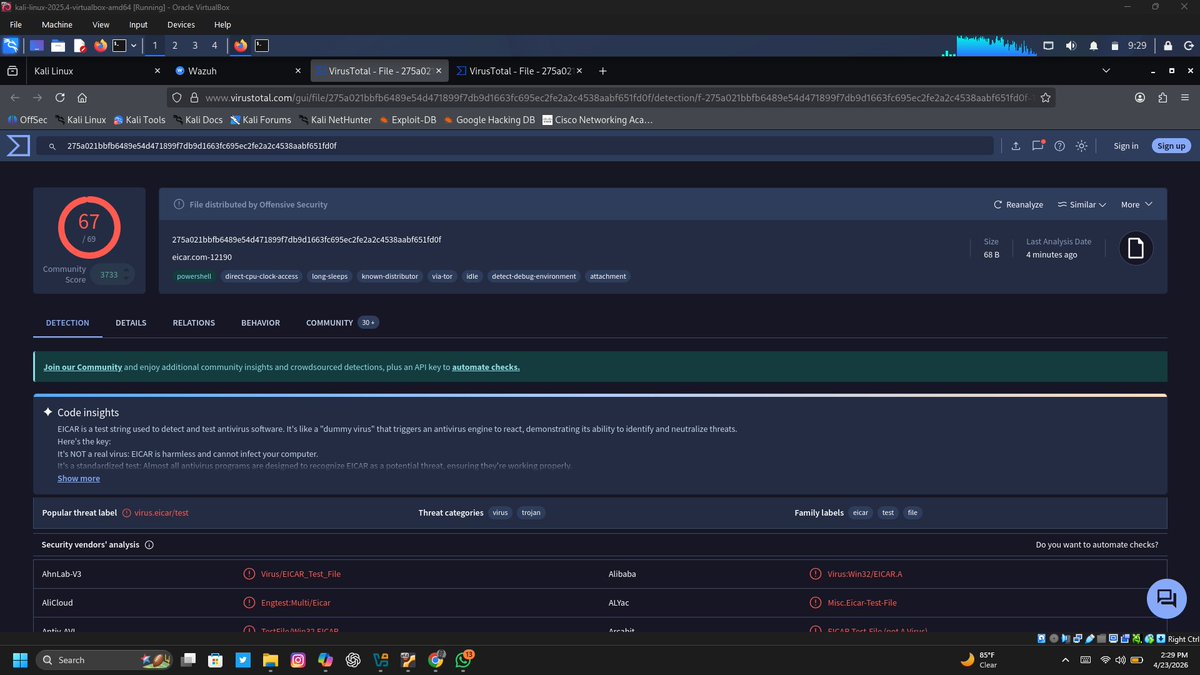Click the Firefox reload button

[60, 98]
